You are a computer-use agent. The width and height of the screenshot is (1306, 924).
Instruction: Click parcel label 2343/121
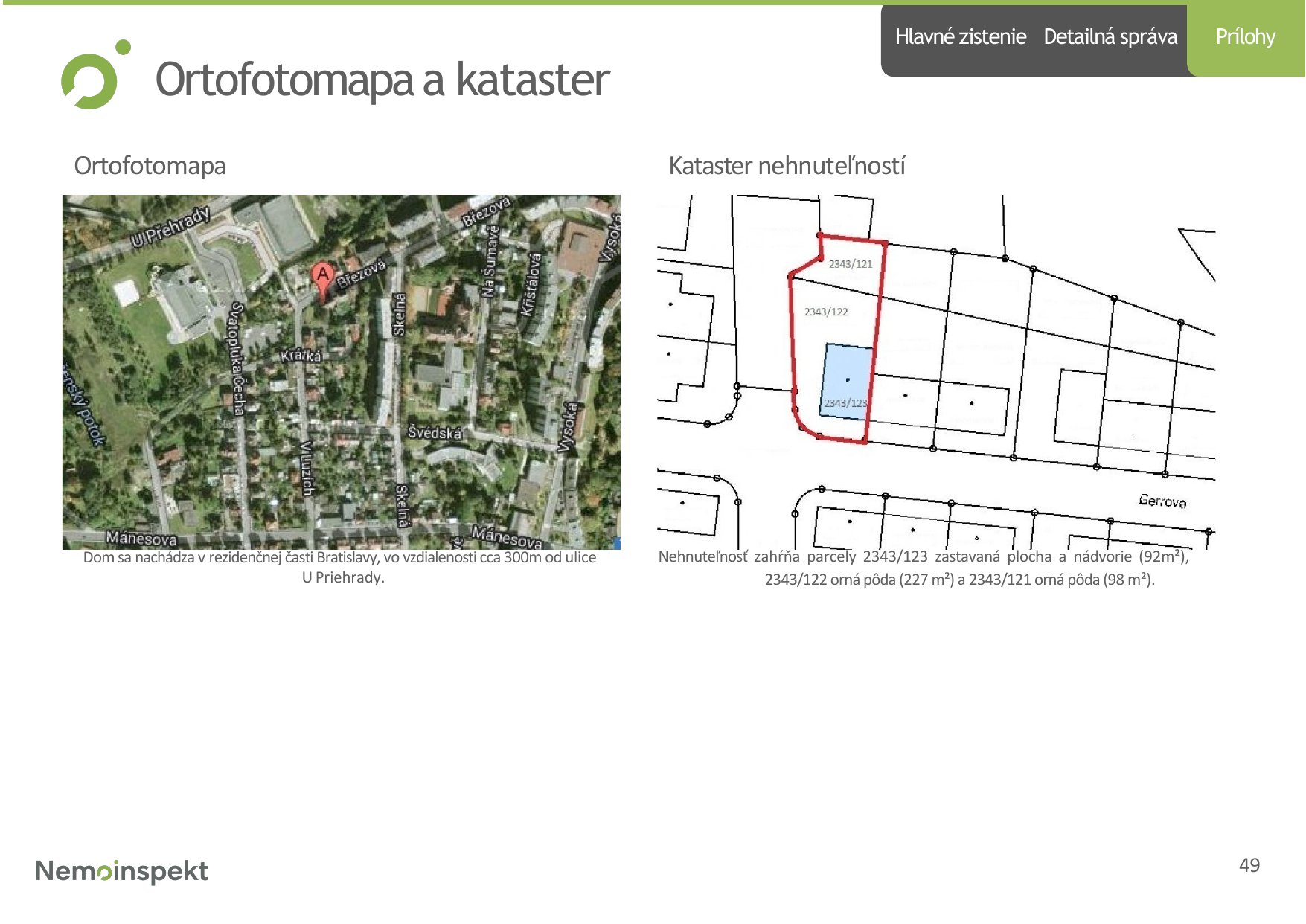pyautogui.click(x=851, y=263)
